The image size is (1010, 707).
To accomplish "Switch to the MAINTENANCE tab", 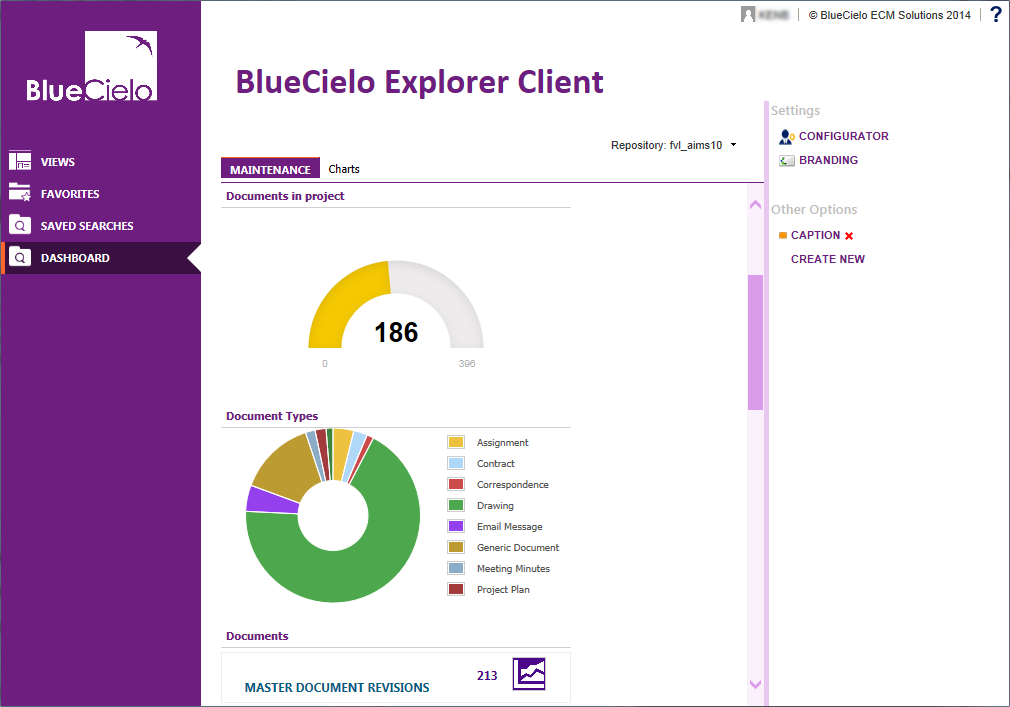I will [x=270, y=168].
